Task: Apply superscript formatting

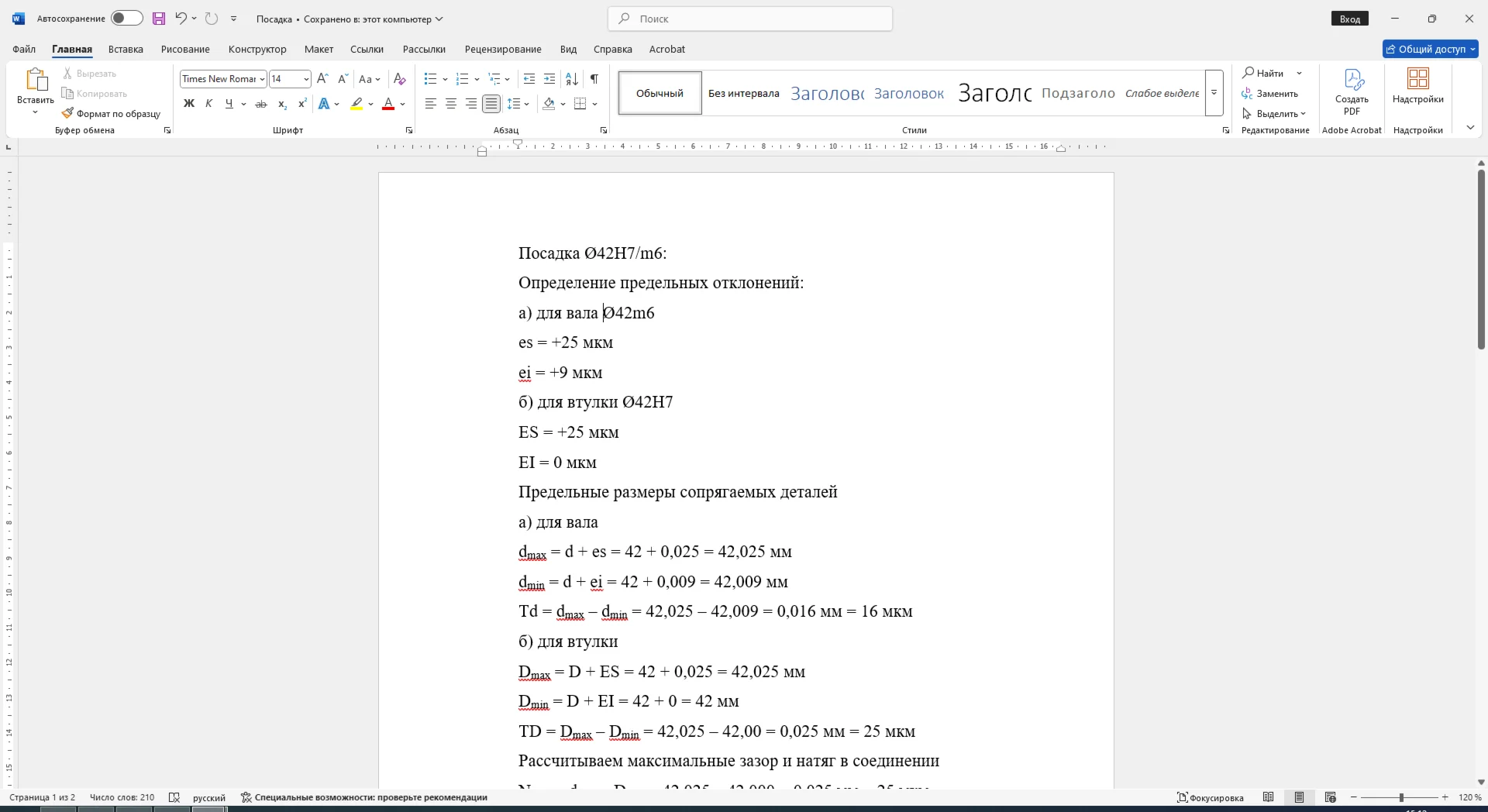Action: (302, 104)
